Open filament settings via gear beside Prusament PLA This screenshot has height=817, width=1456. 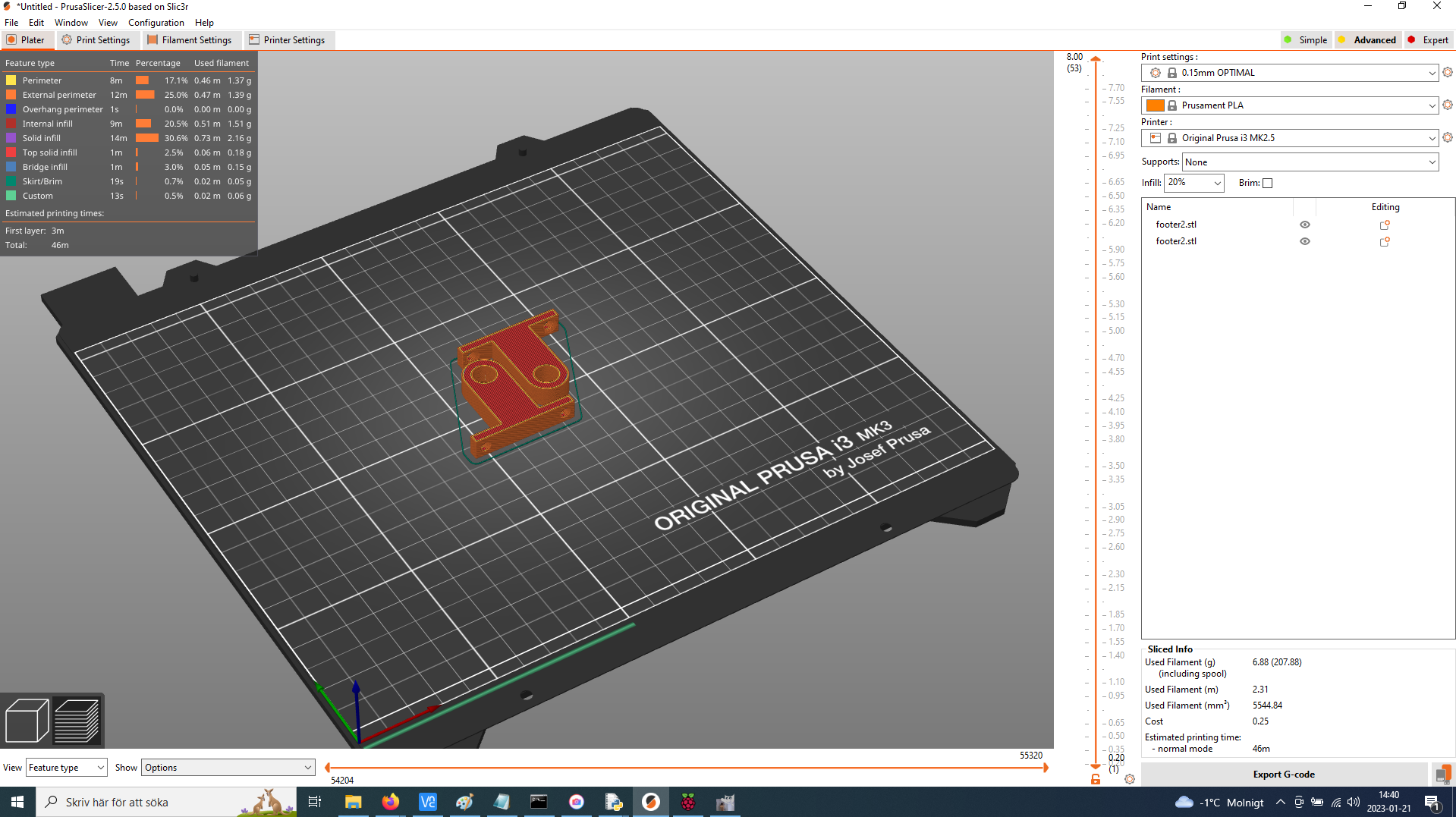click(1447, 105)
